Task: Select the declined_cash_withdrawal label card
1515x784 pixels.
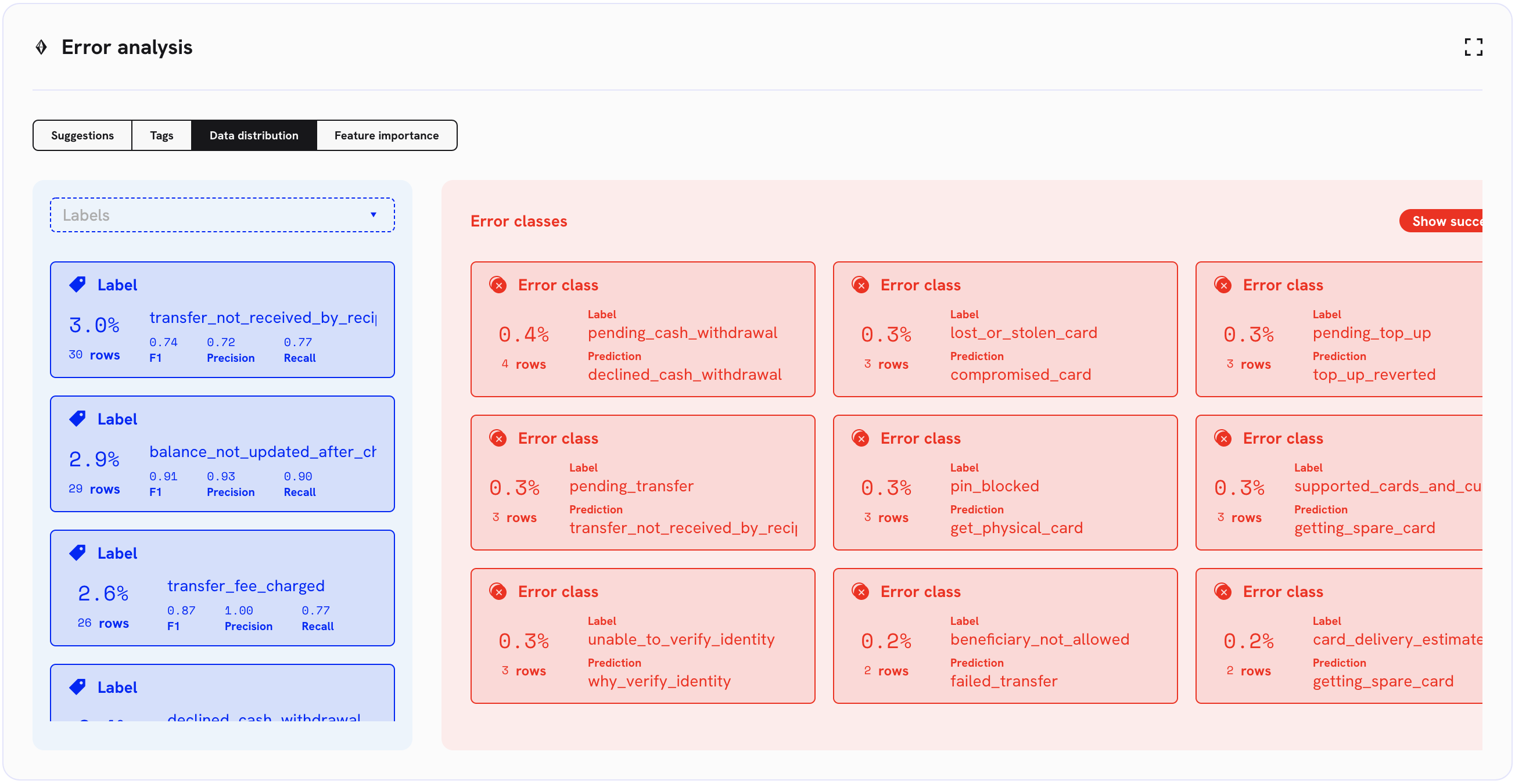Action: (x=222, y=697)
